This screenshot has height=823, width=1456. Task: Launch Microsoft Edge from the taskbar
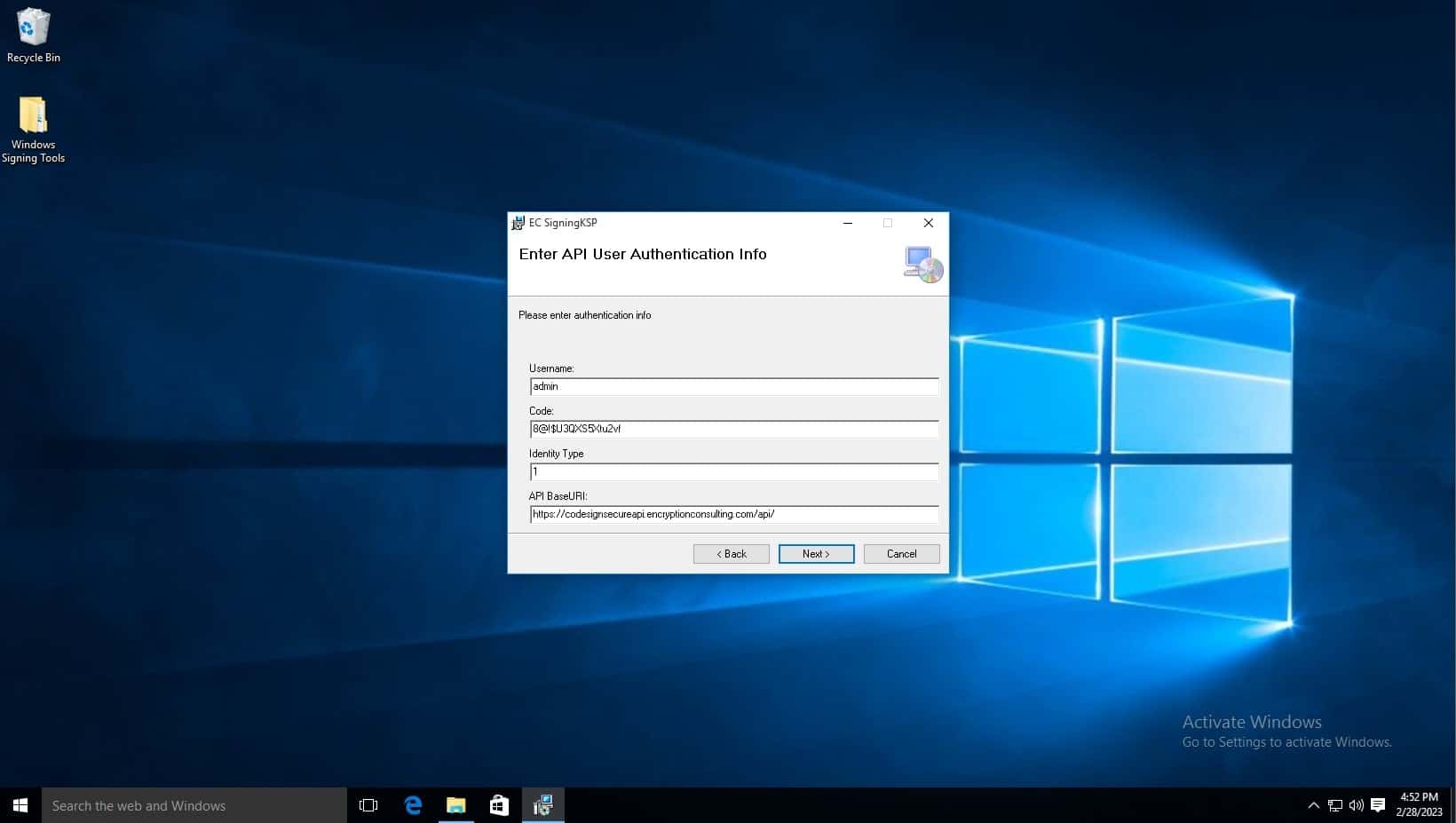[413, 805]
